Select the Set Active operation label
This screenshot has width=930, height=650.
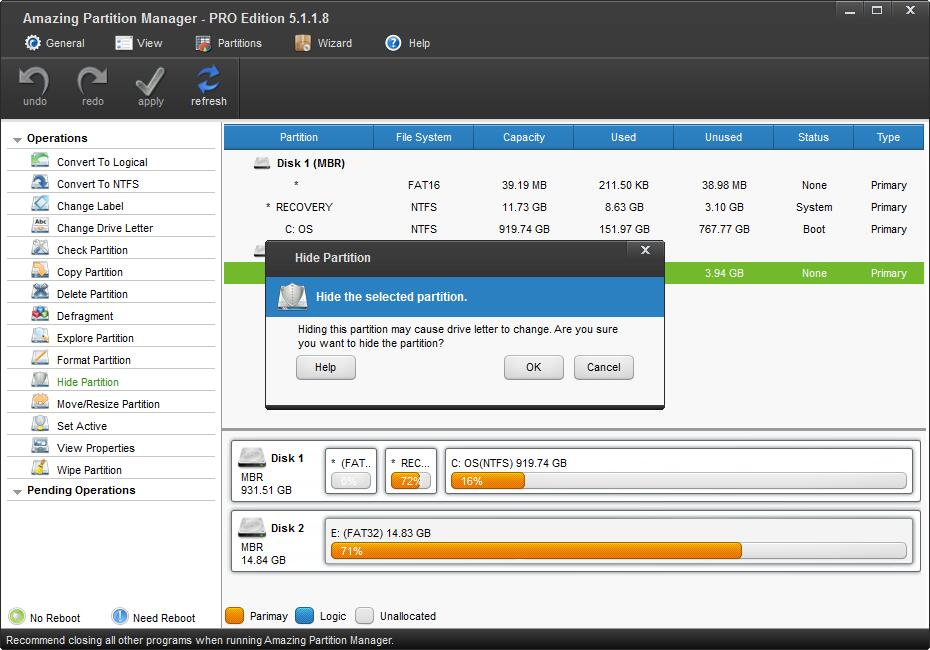click(82, 426)
